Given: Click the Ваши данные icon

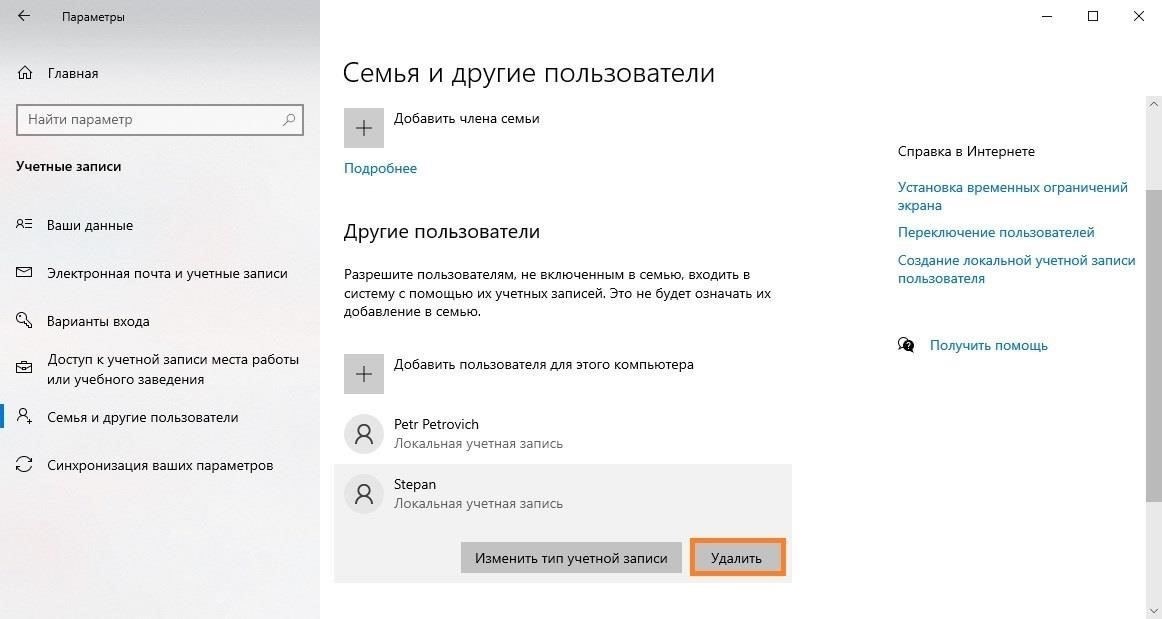Looking at the screenshot, I should 24,224.
